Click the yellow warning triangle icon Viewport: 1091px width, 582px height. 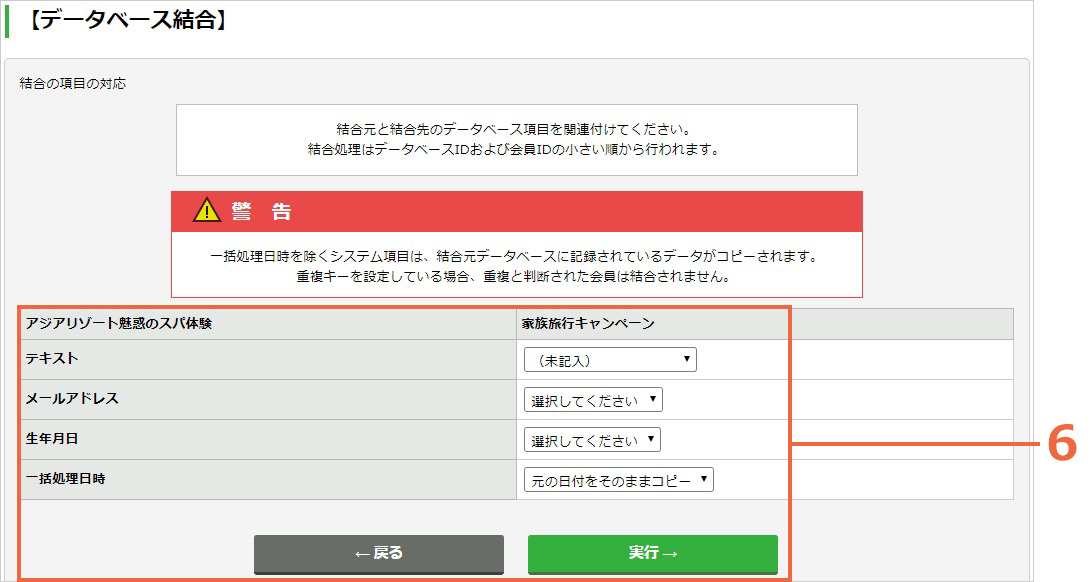[x=207, y=210]
